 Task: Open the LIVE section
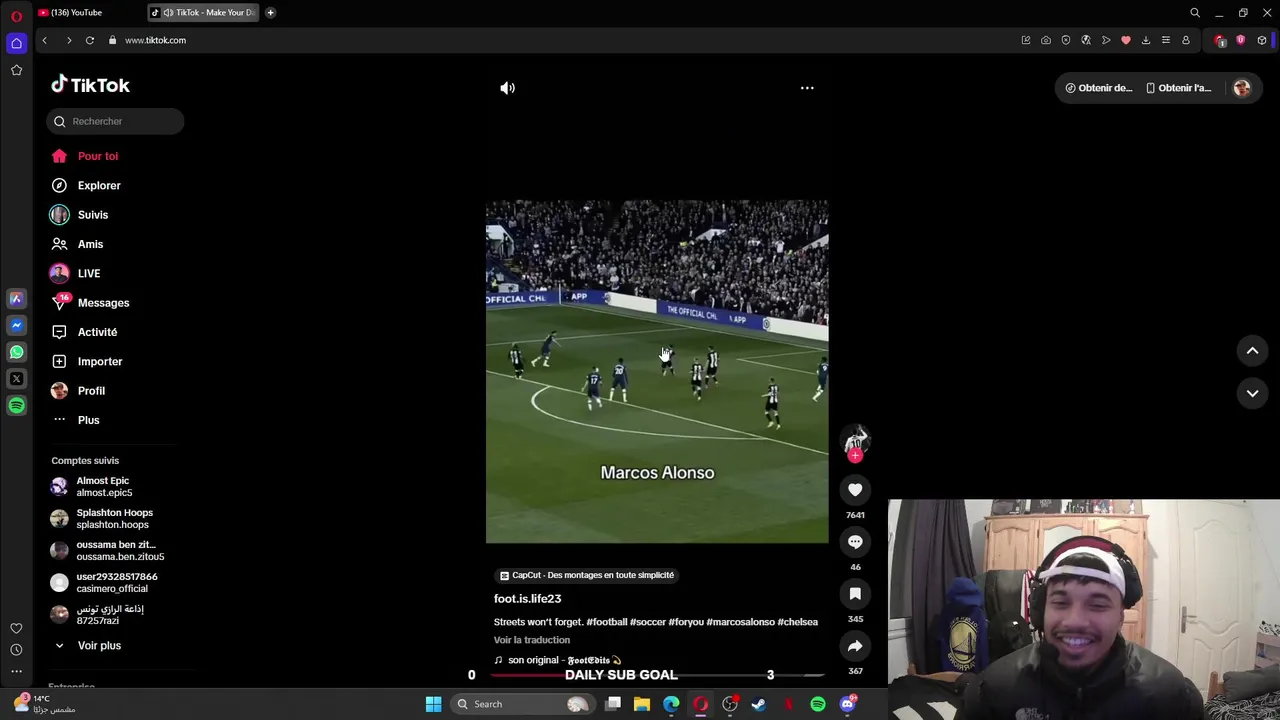[89, 273]
